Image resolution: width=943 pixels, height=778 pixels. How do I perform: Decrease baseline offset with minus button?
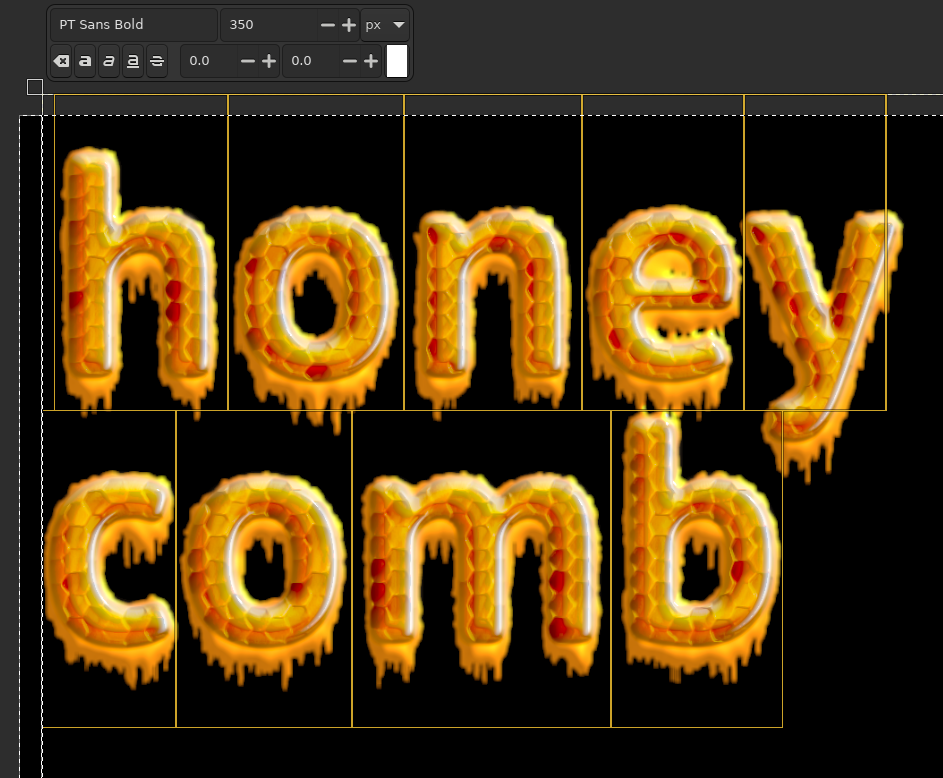tap(248, 61)
